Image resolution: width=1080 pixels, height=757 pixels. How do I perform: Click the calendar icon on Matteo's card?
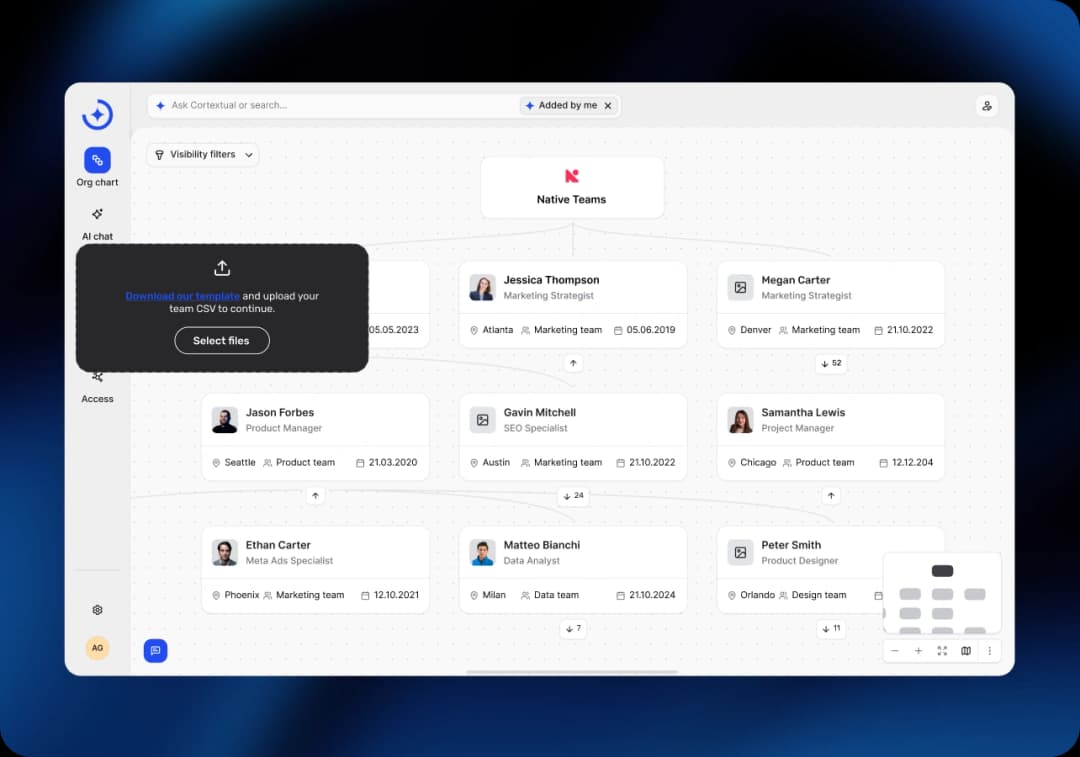click(x=620, y=595)
